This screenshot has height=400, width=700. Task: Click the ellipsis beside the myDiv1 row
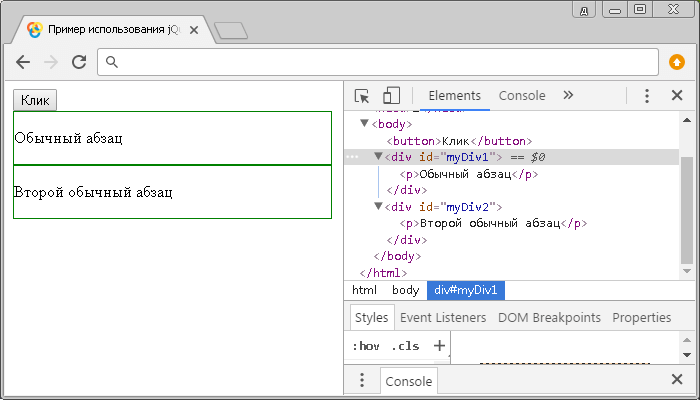pyautogui.click(x=352, y=157)
